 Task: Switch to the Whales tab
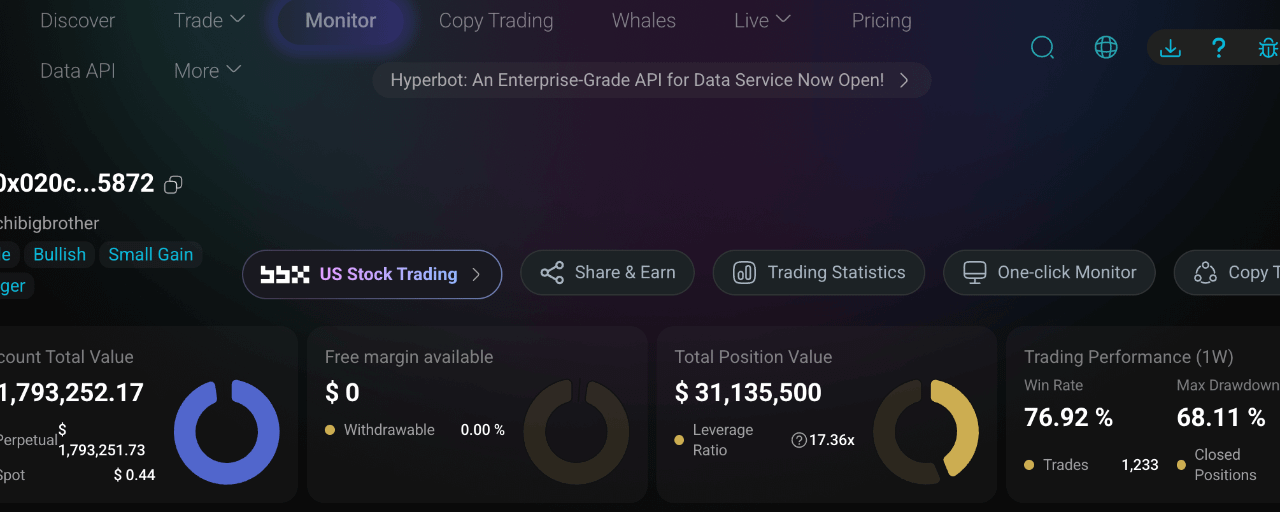pos(644,20)
